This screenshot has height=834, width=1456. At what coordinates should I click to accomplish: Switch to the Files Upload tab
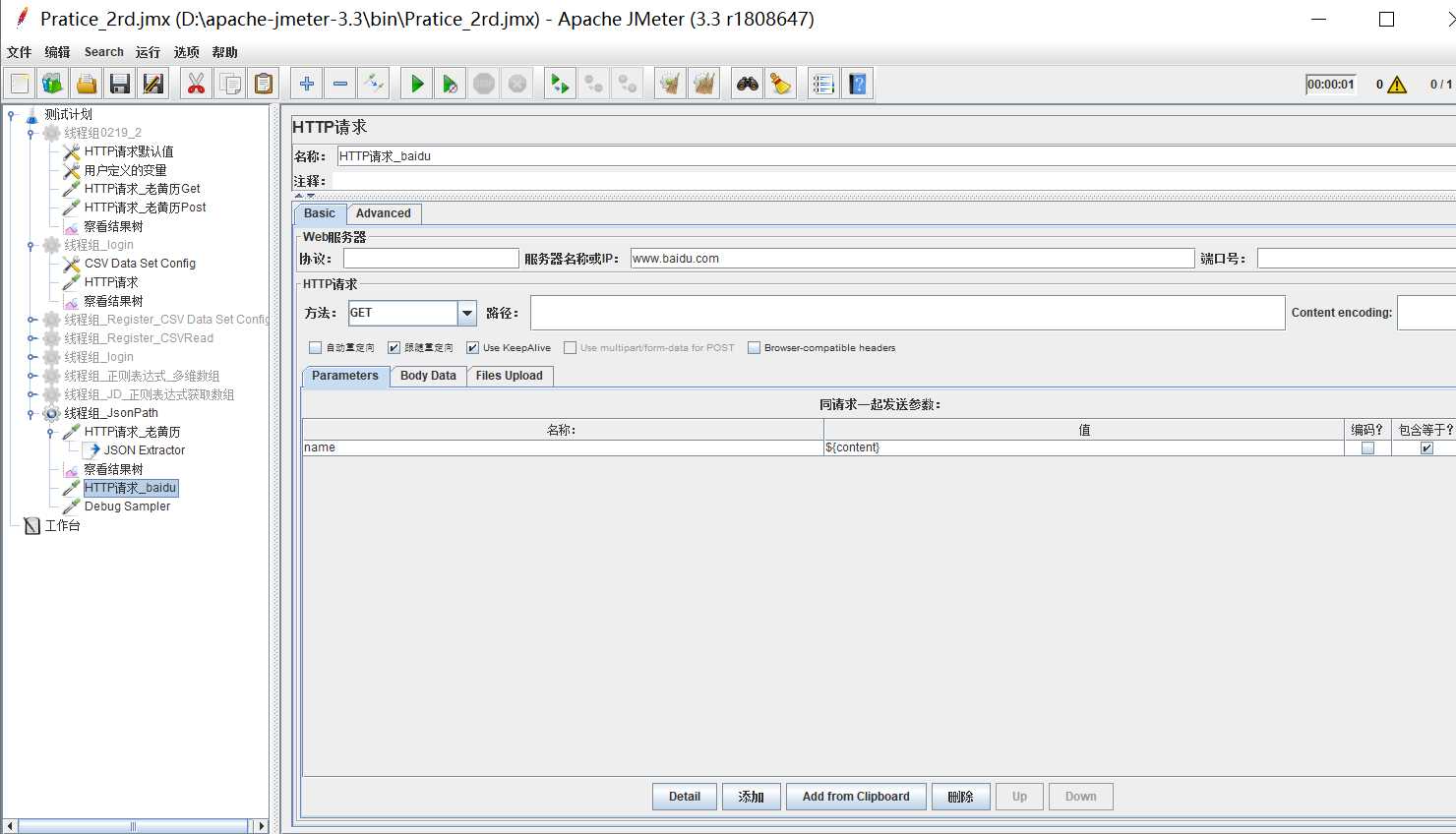[509, 376]
